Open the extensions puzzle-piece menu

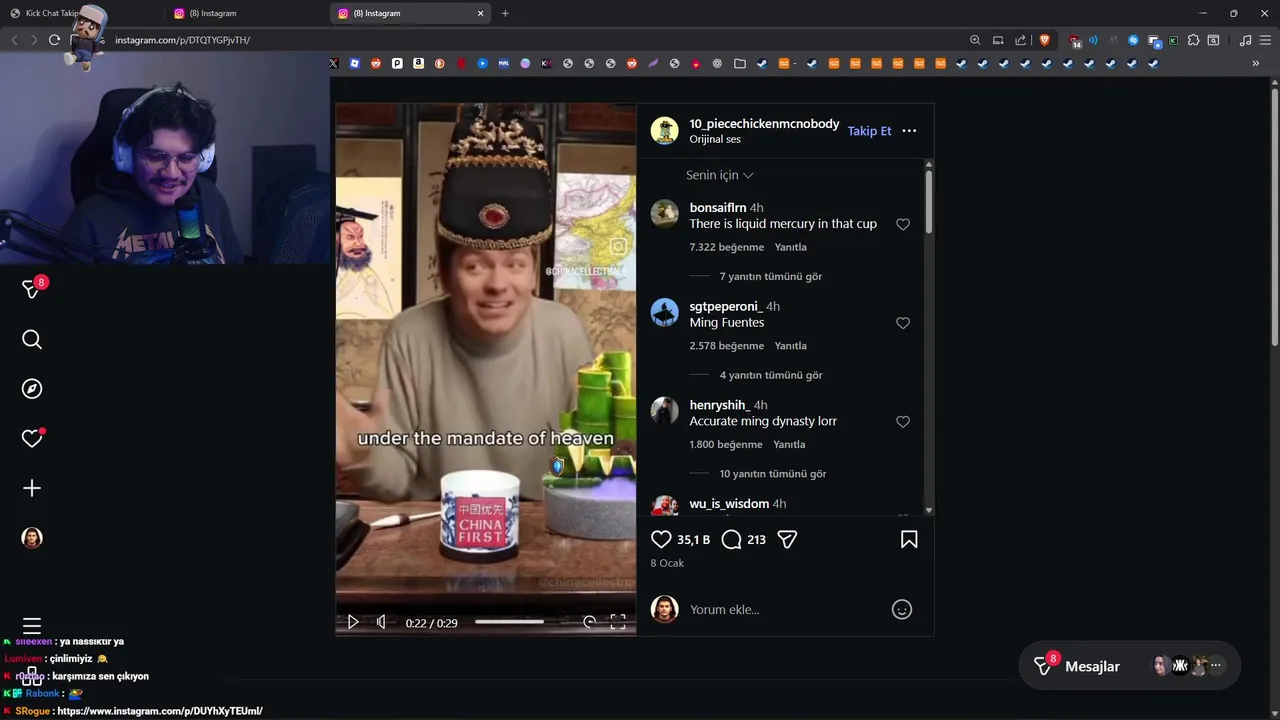click(x=1193, y=40)
